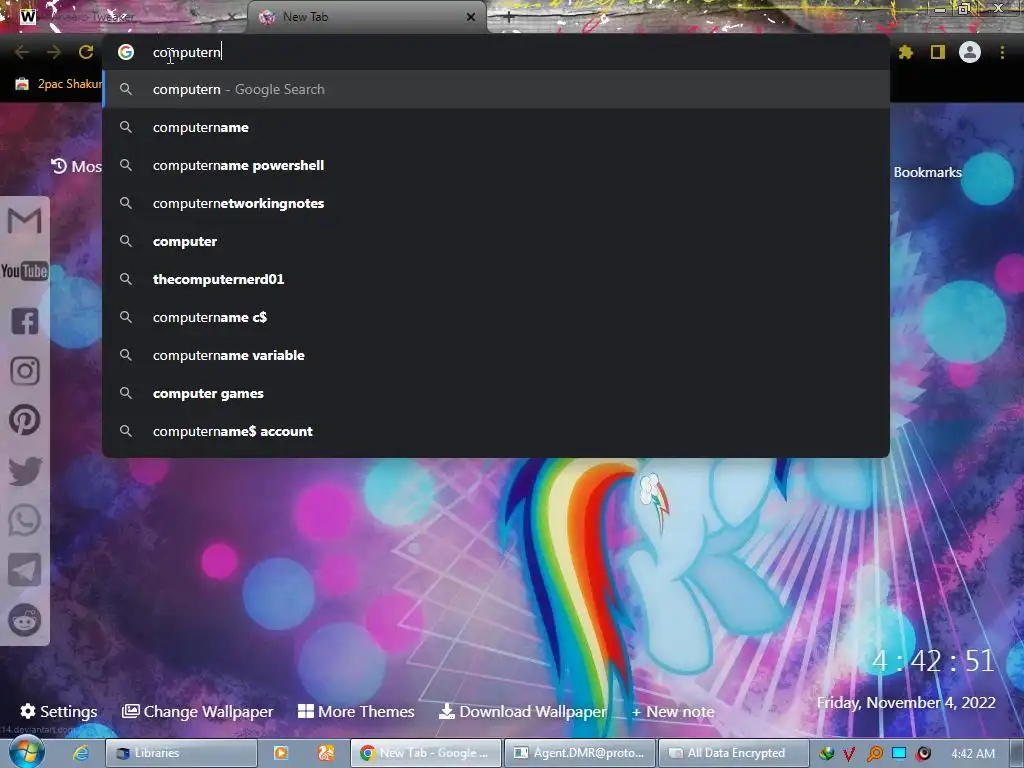
Task: Select 'computern - Google Search' suggestion
Action: tap(496, 89)
